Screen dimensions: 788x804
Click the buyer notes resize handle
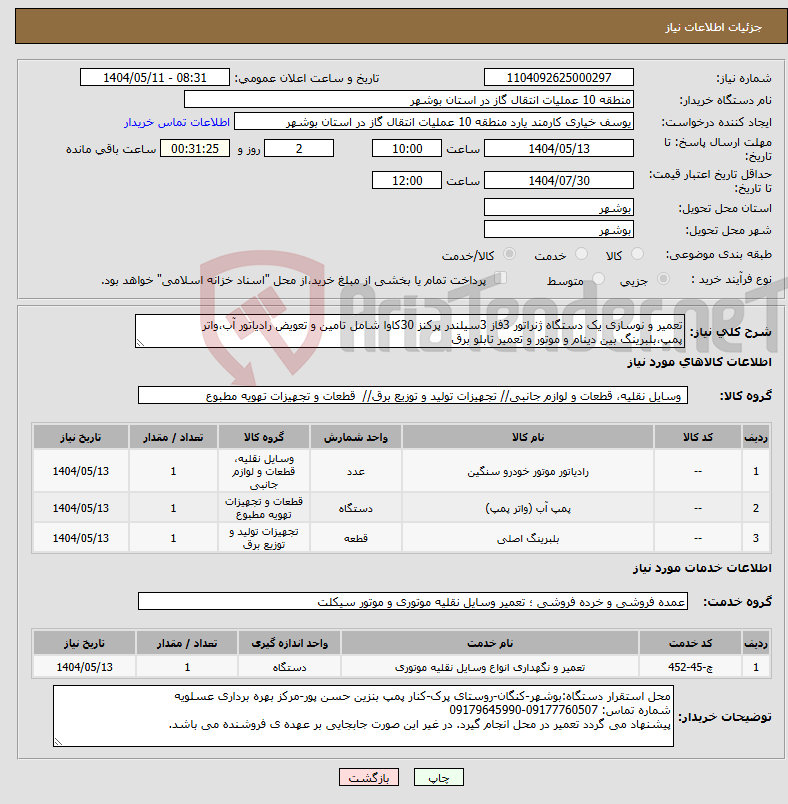point(58,741)
